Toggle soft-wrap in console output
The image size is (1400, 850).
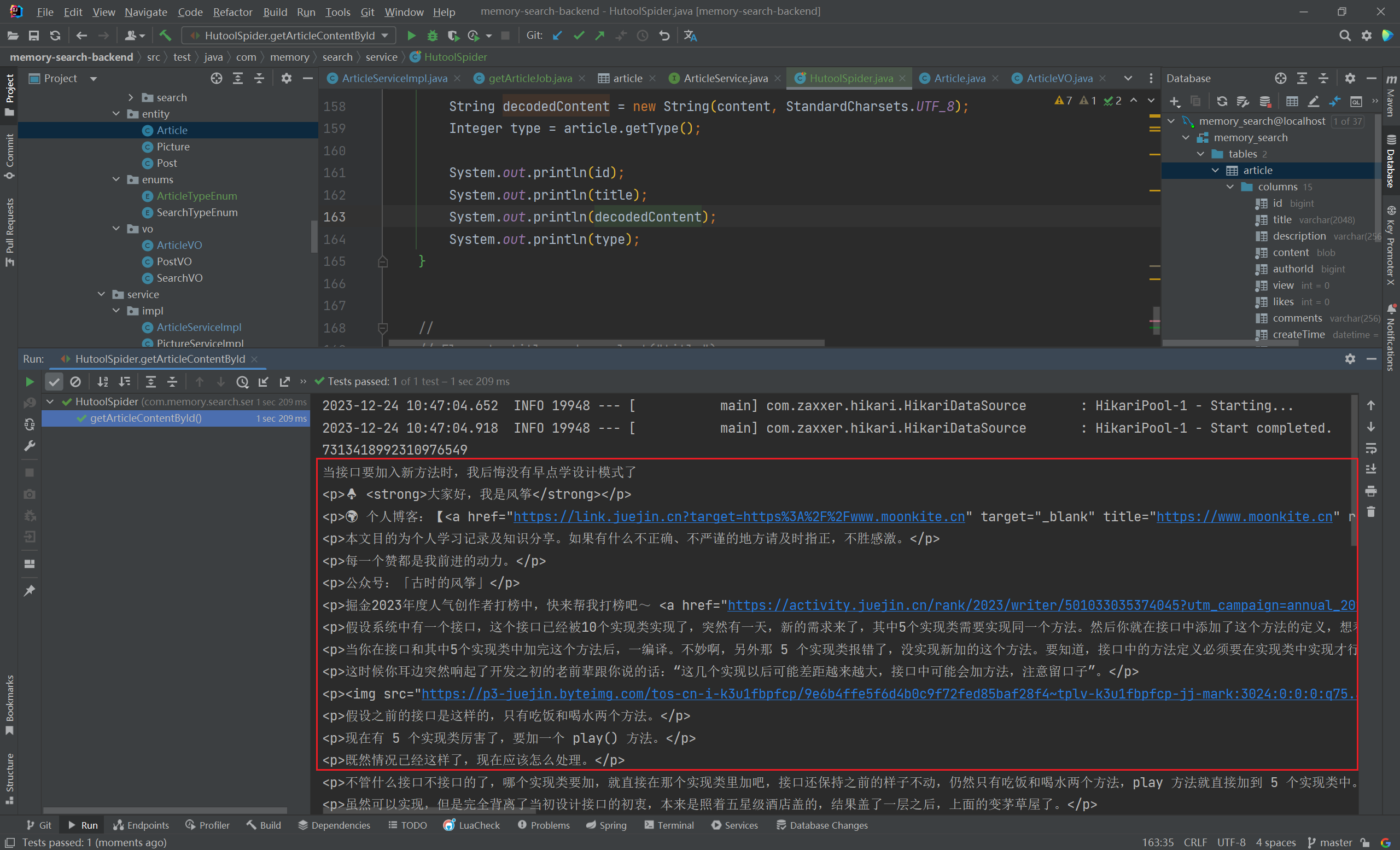[x=1371, y=449]
